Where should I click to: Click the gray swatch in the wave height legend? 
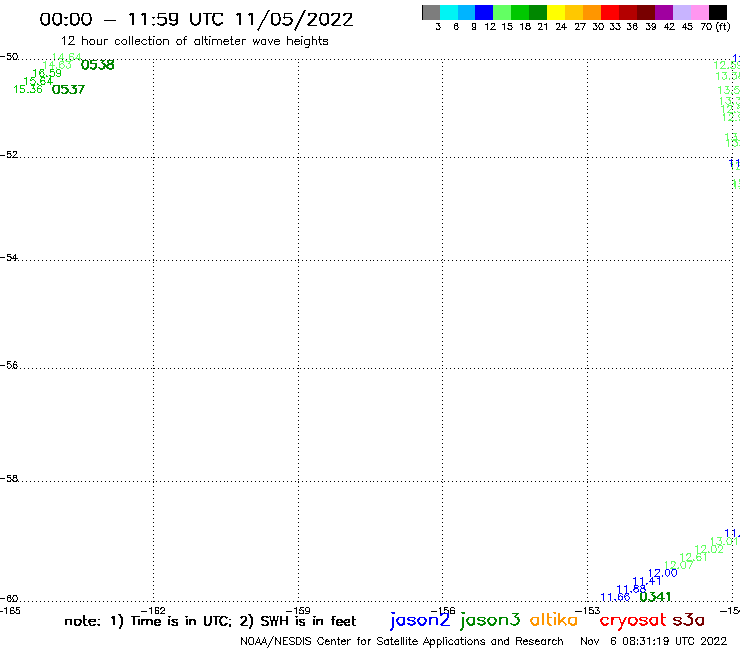[431, 13]
